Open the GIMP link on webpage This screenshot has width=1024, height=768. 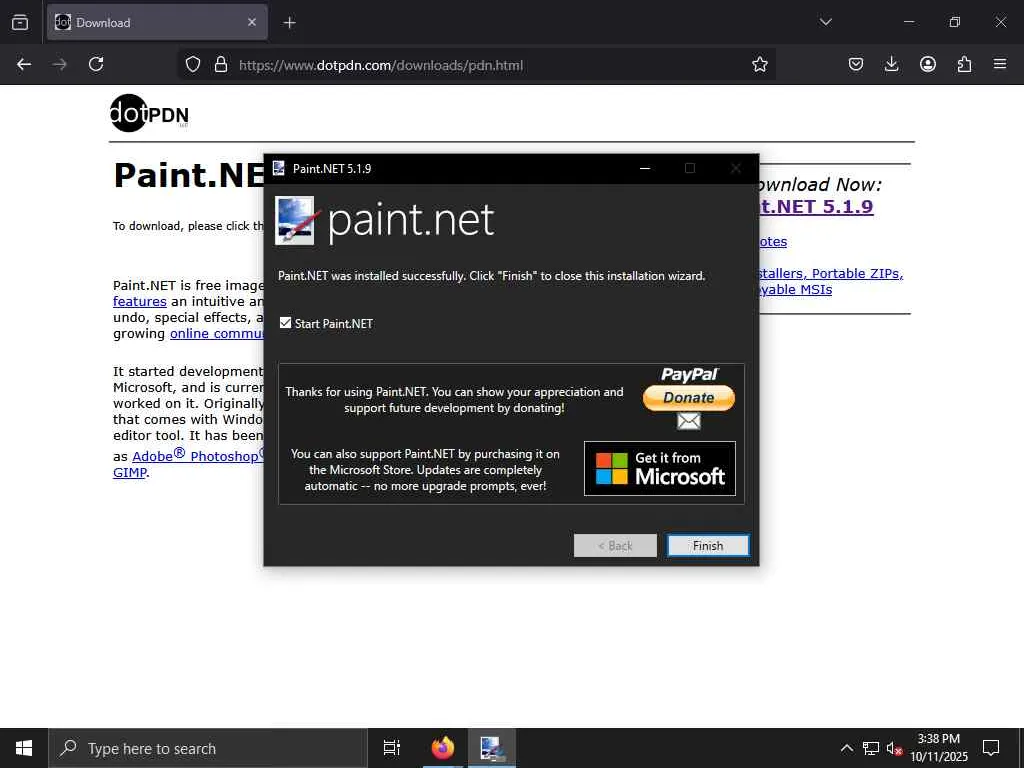click(130, 472)
